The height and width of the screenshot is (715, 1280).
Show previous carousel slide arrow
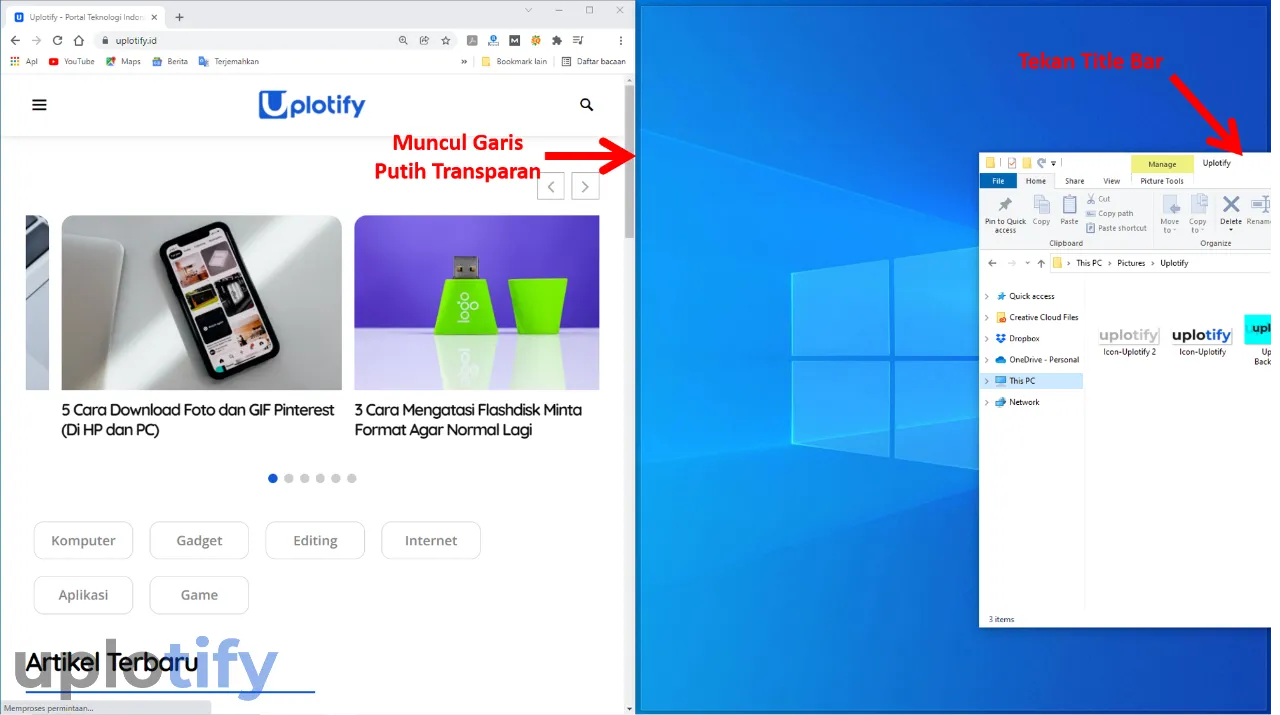pos(551,186)
